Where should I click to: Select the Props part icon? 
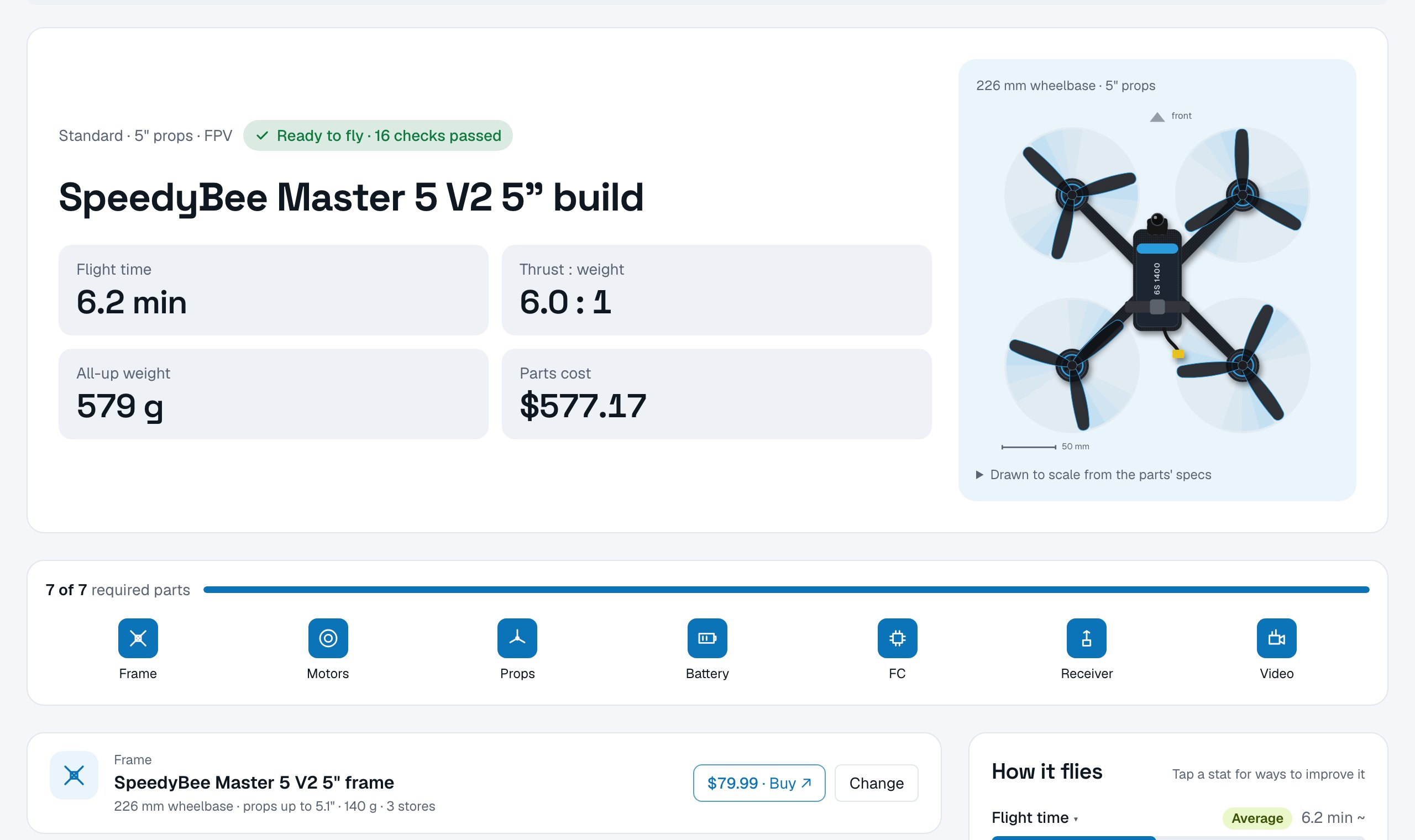tap(517, 638)
